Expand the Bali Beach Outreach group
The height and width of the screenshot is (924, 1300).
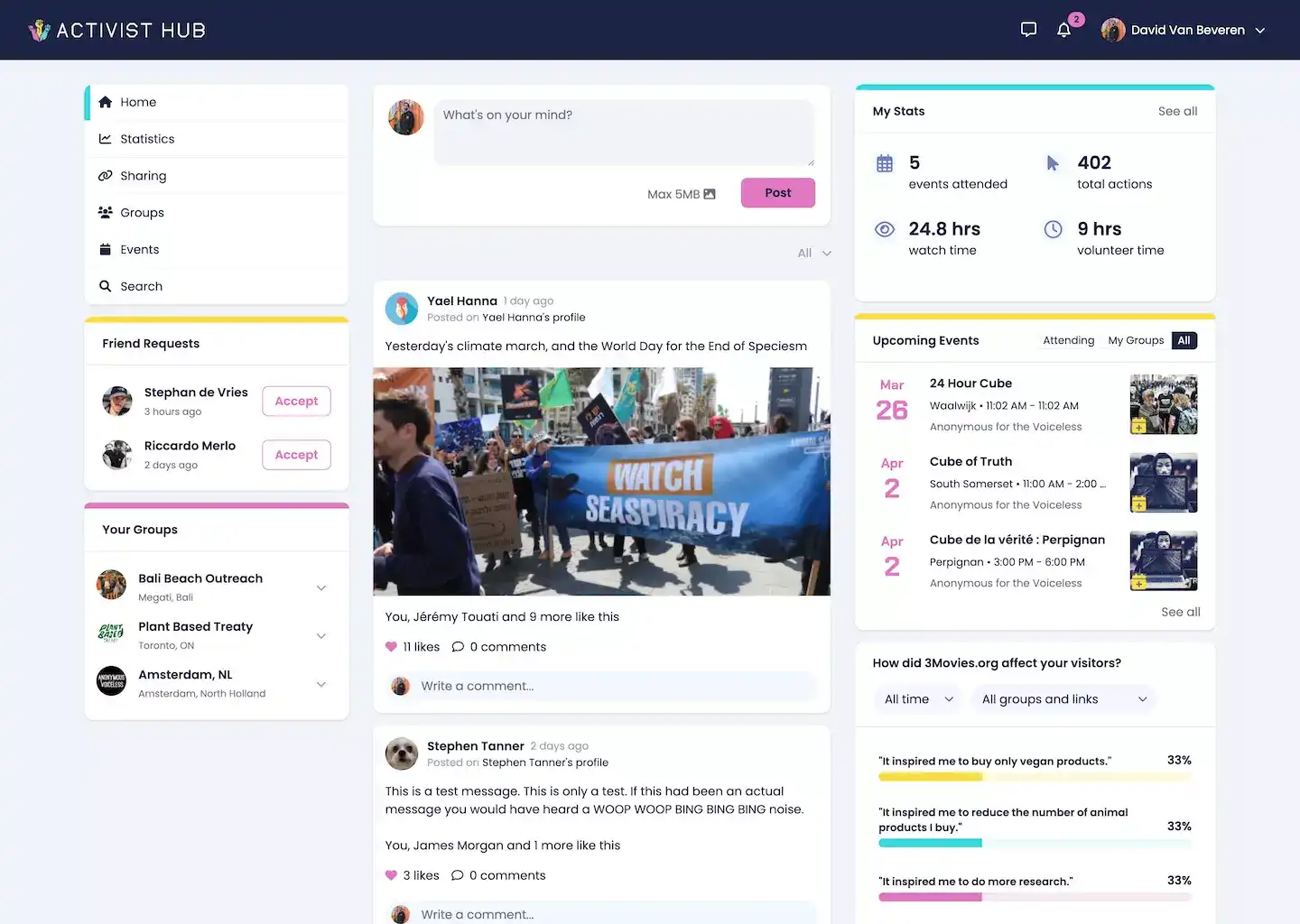320,587
